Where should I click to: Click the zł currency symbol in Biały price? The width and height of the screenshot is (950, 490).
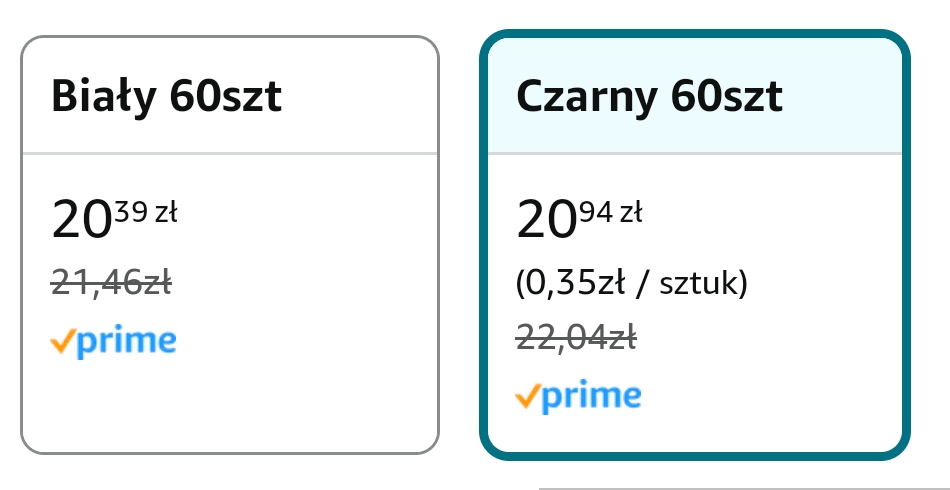tap(165, 211)
